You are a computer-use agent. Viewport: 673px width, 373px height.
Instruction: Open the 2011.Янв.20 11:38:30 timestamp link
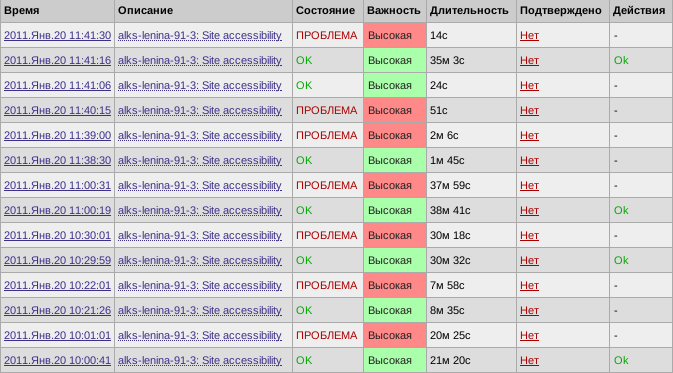click(x=58, y=161)
